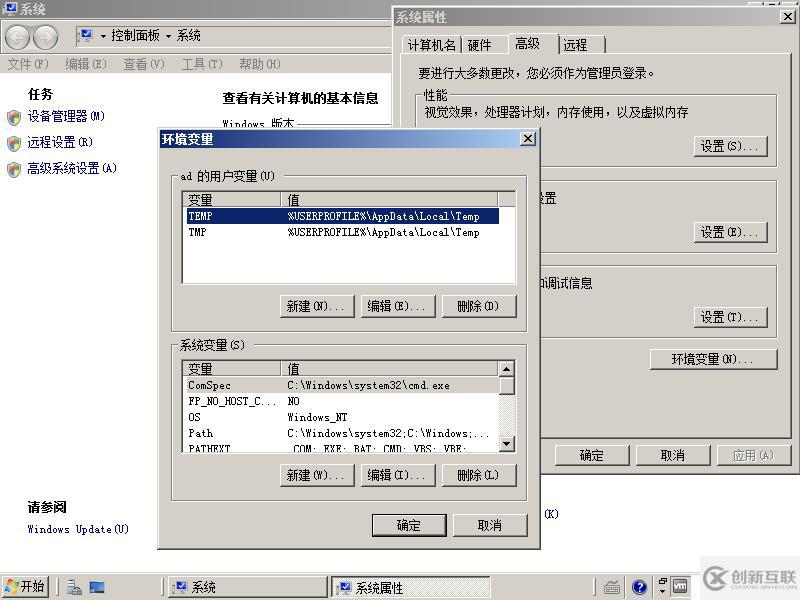800x600 pixels.
Task: Click the show desktop quick launch icon
Action: (x=97, y=587)
